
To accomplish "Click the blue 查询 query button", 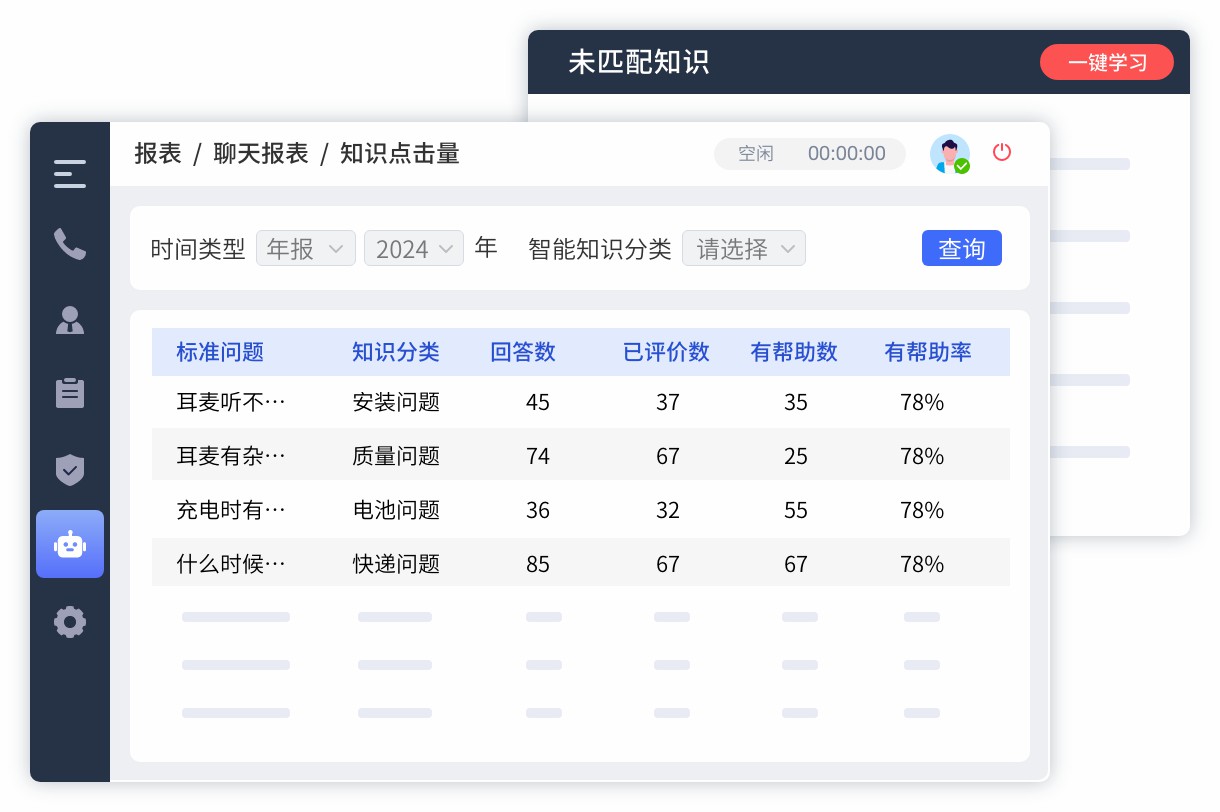I will pyautogui.click(x=961, y=248).
